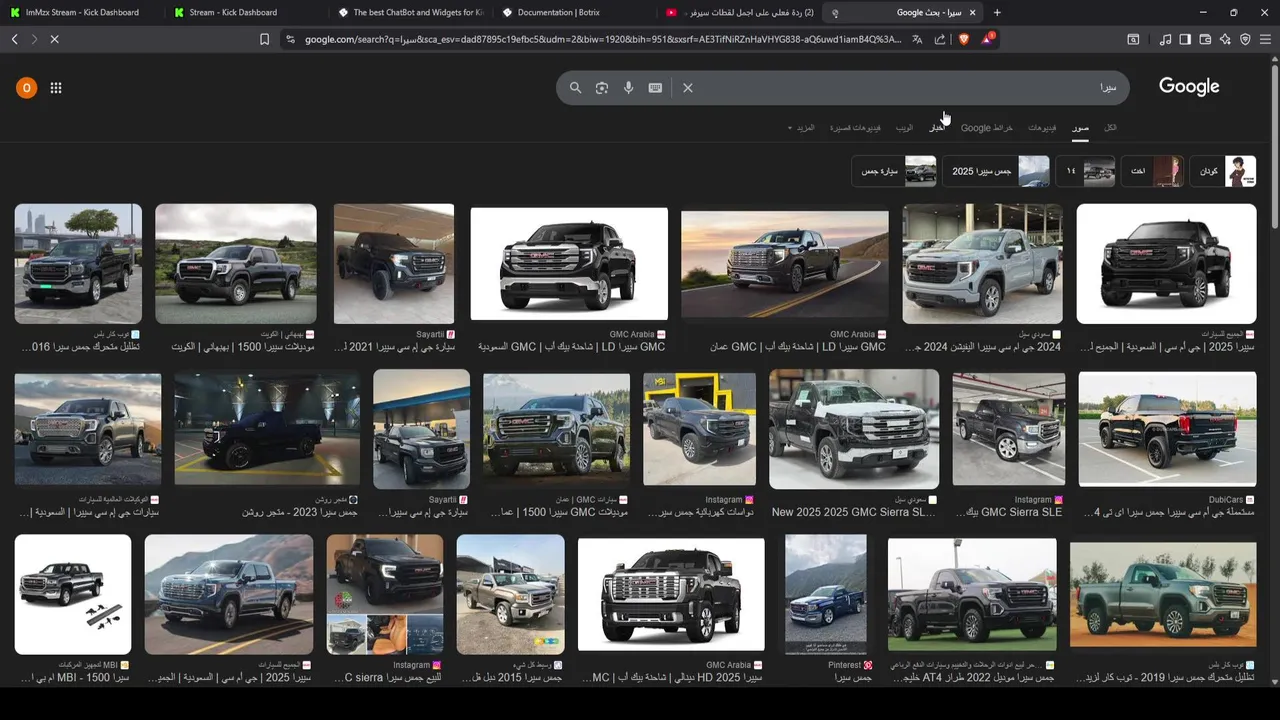Open the Google apps grid
The width and height of the screenshot is (1280, 720).
click(x=56, y=88)
